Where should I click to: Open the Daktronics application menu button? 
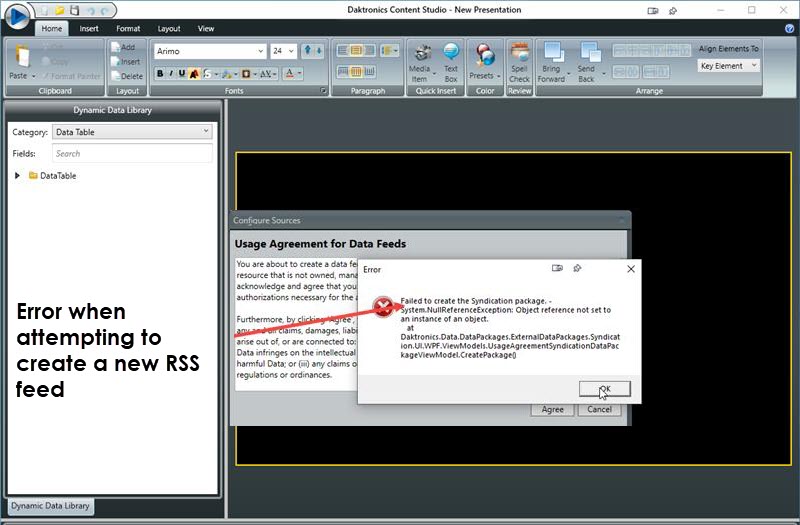[17, 17]
